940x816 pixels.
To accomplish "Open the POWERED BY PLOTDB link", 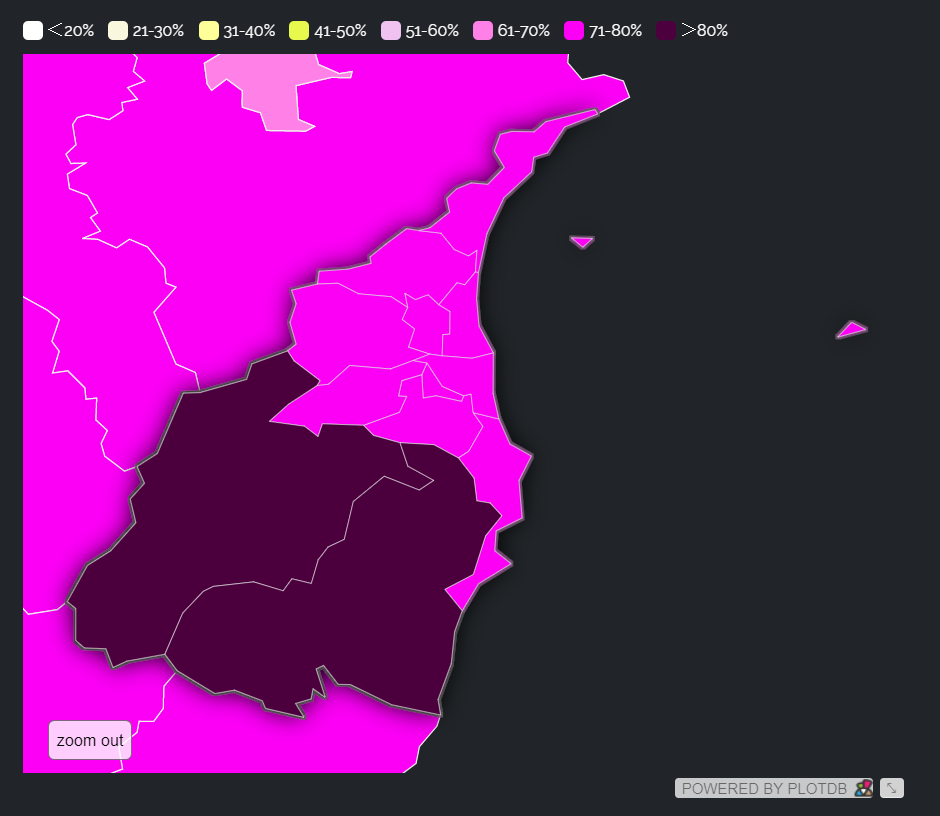I will tap(773, 788).
